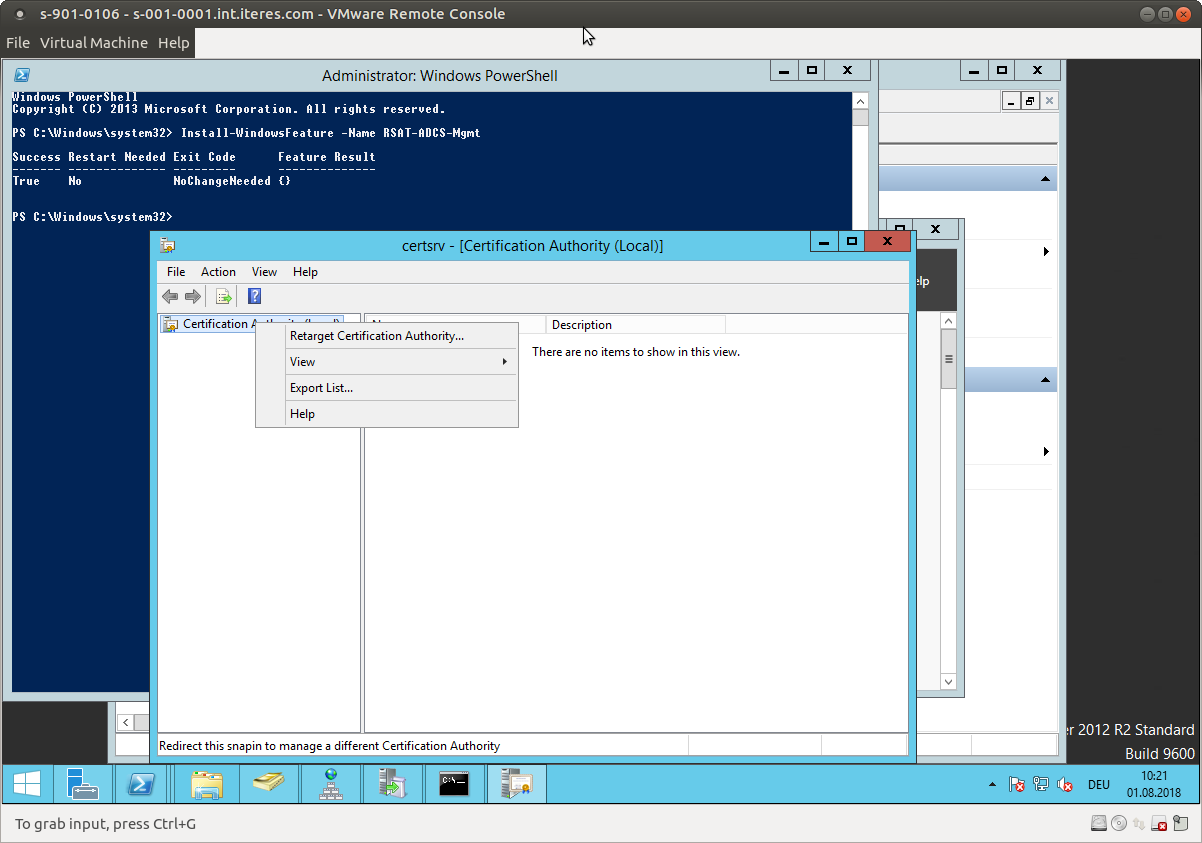Click the taskbar clock showing 10:21
1202x843 pixels.
click(x=1154, y=784)
